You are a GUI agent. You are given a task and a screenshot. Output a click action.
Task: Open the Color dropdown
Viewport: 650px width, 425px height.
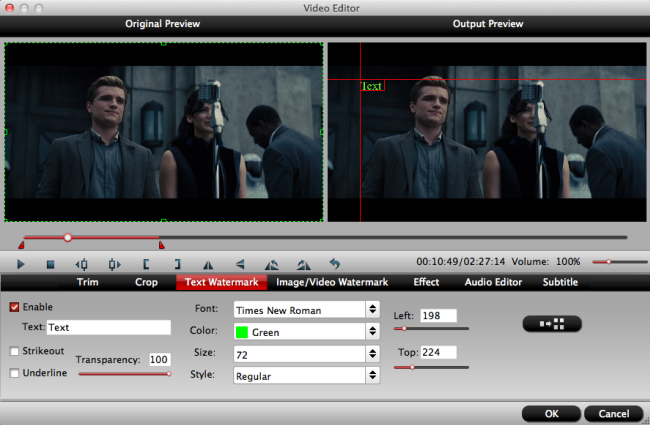(306, 332)
